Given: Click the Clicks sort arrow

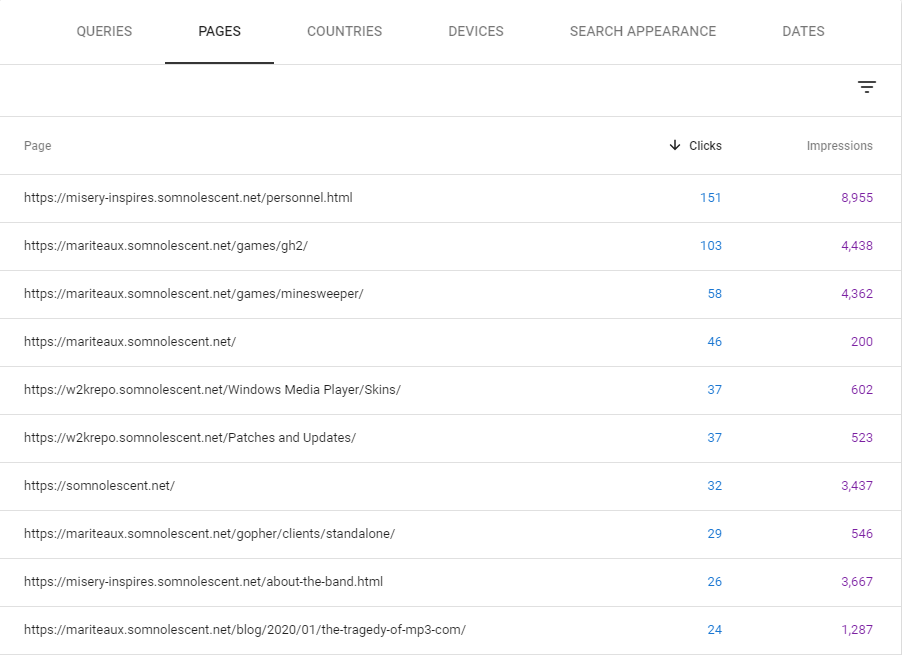Looking at the screenshot, I should pos(675,146).
